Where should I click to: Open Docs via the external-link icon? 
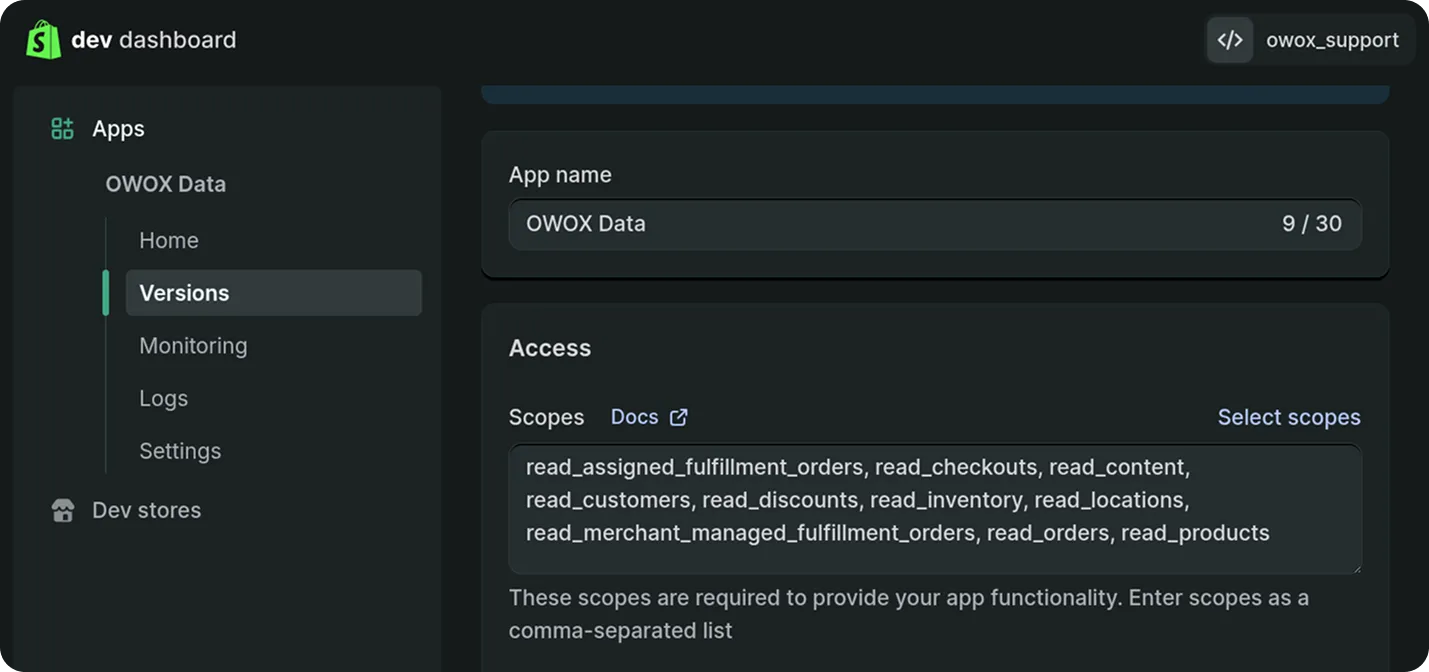pos(679,416)
